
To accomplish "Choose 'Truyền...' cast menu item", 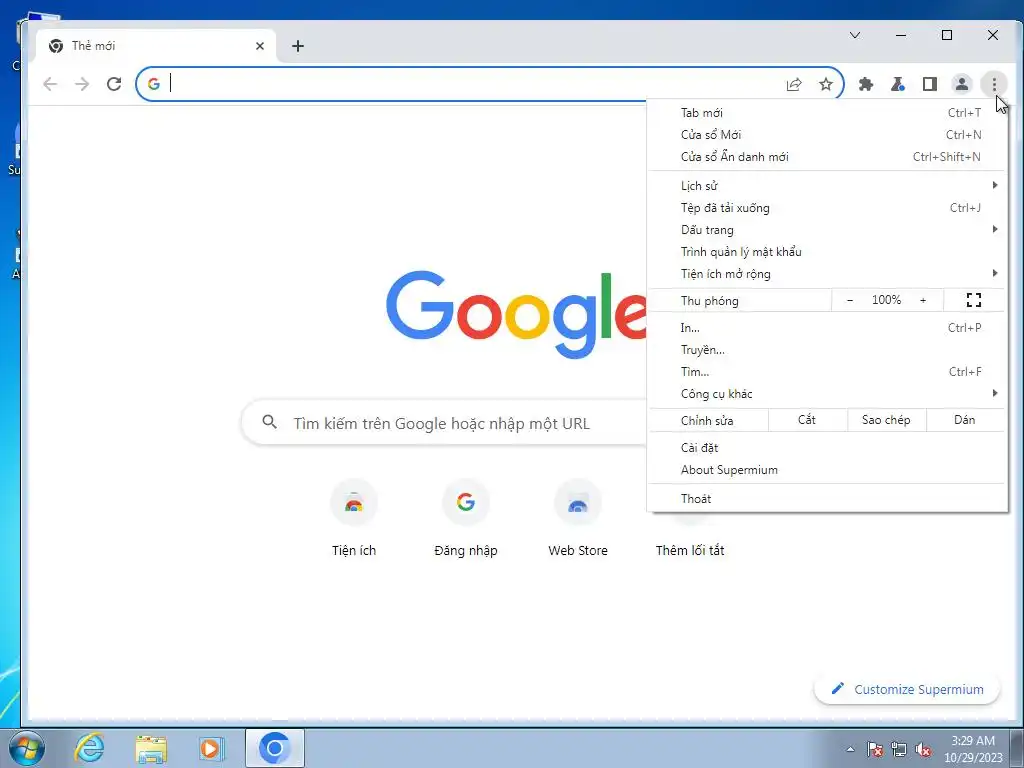I will pos(827,350).
